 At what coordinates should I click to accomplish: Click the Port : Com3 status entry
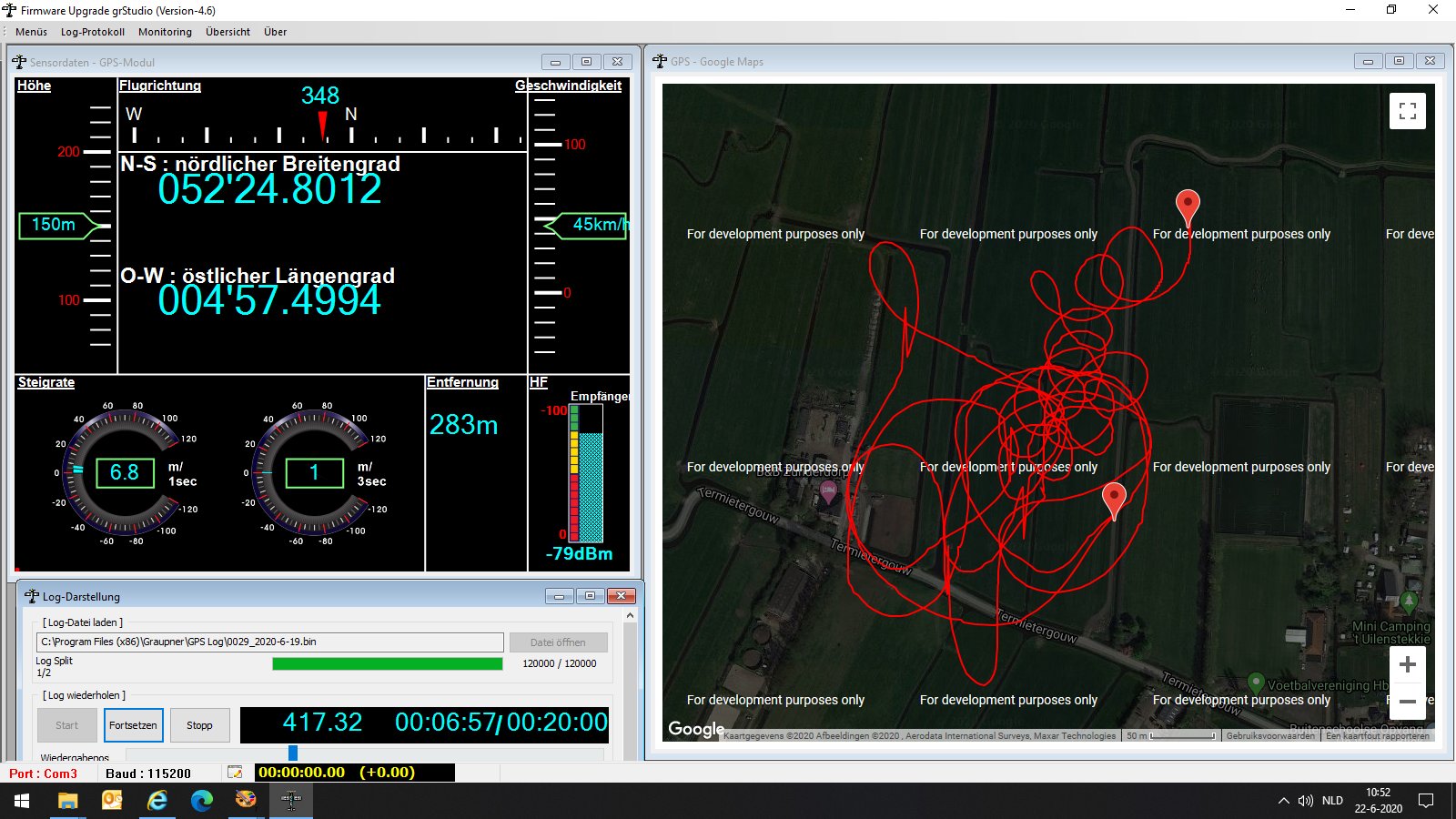tap(43, 773)
